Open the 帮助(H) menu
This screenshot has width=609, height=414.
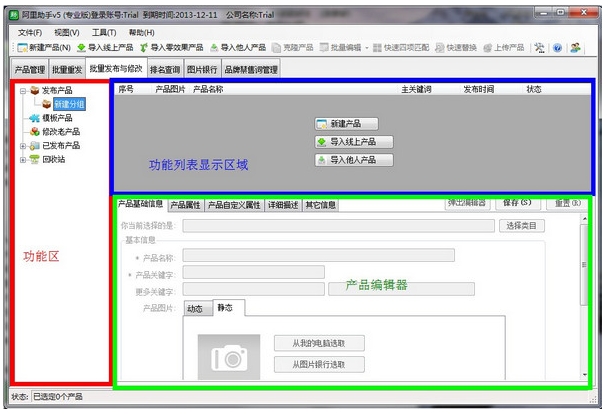[141, 33]
